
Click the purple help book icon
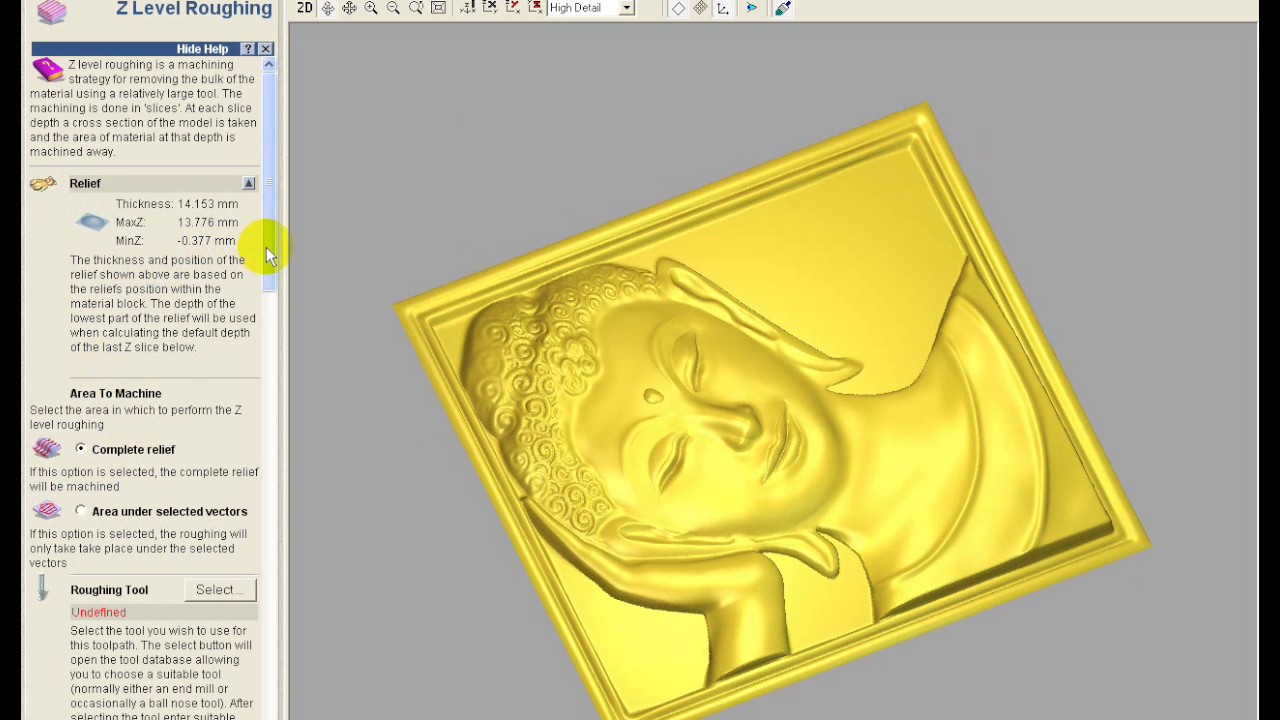[47, 69]
